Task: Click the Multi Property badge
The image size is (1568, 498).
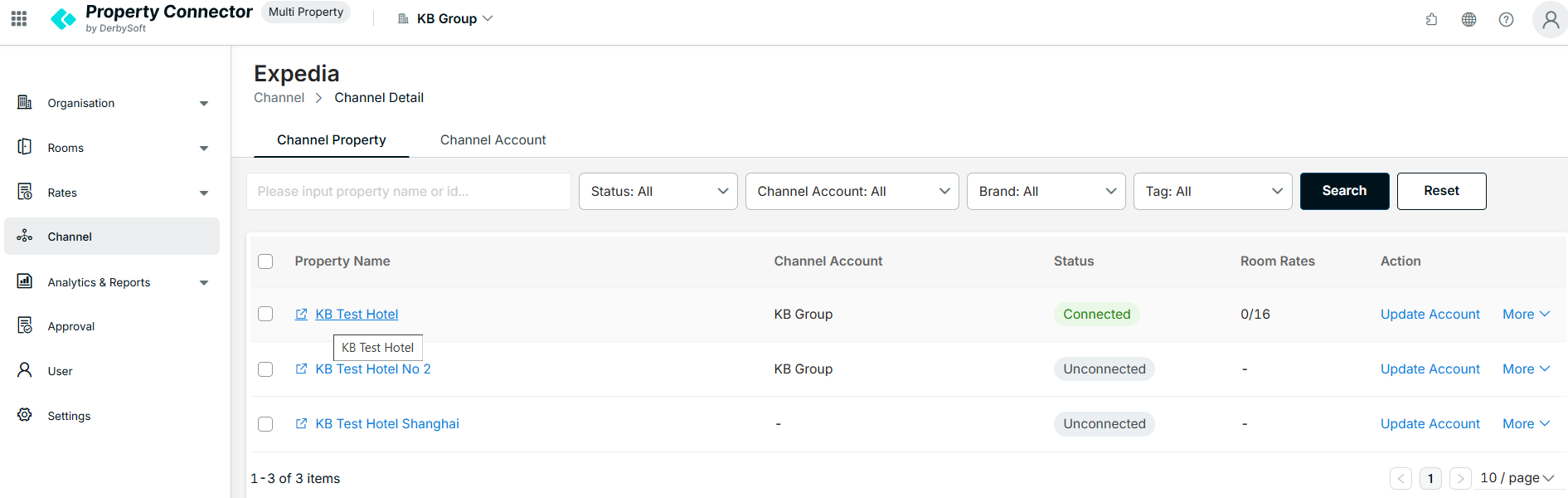Action: (x=306, y=12)
